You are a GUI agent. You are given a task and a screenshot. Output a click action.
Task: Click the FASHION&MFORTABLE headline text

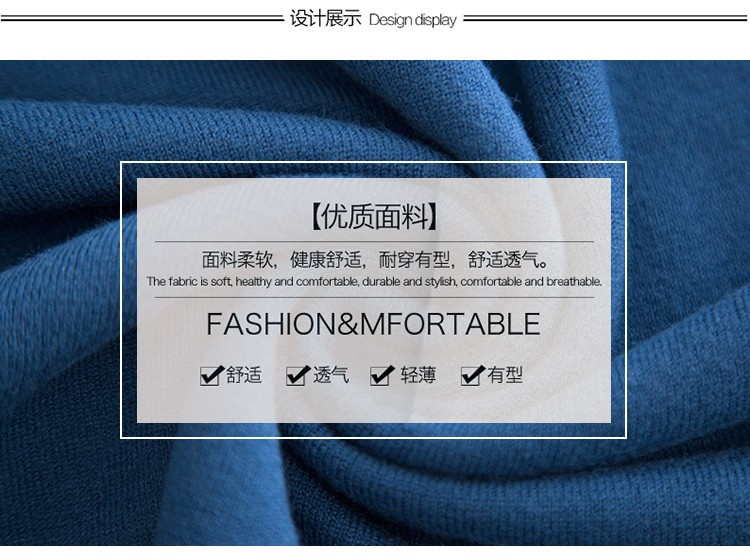[374, 324]
